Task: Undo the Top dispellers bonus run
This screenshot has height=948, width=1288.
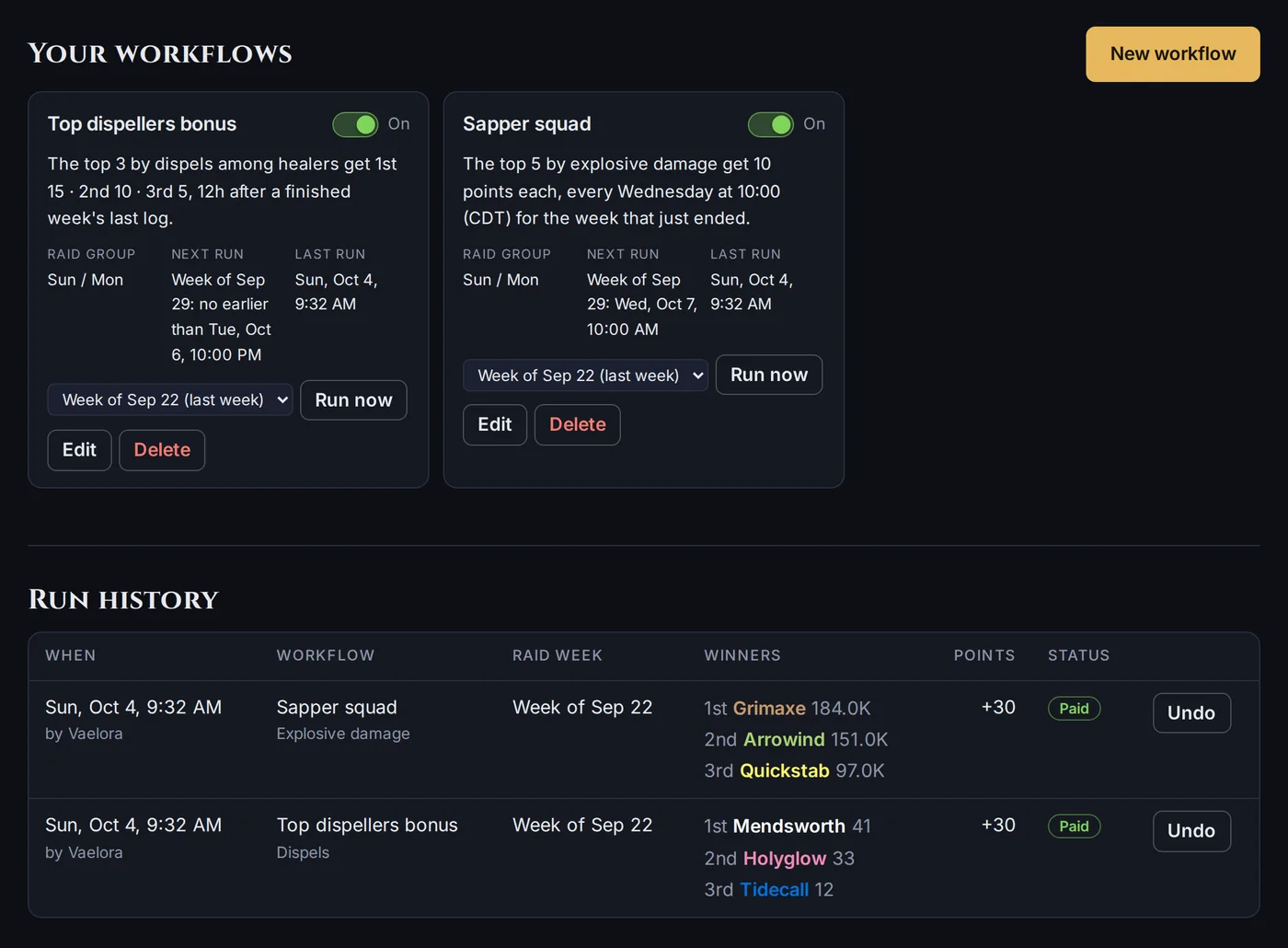Action: (x=1191, y=831)
